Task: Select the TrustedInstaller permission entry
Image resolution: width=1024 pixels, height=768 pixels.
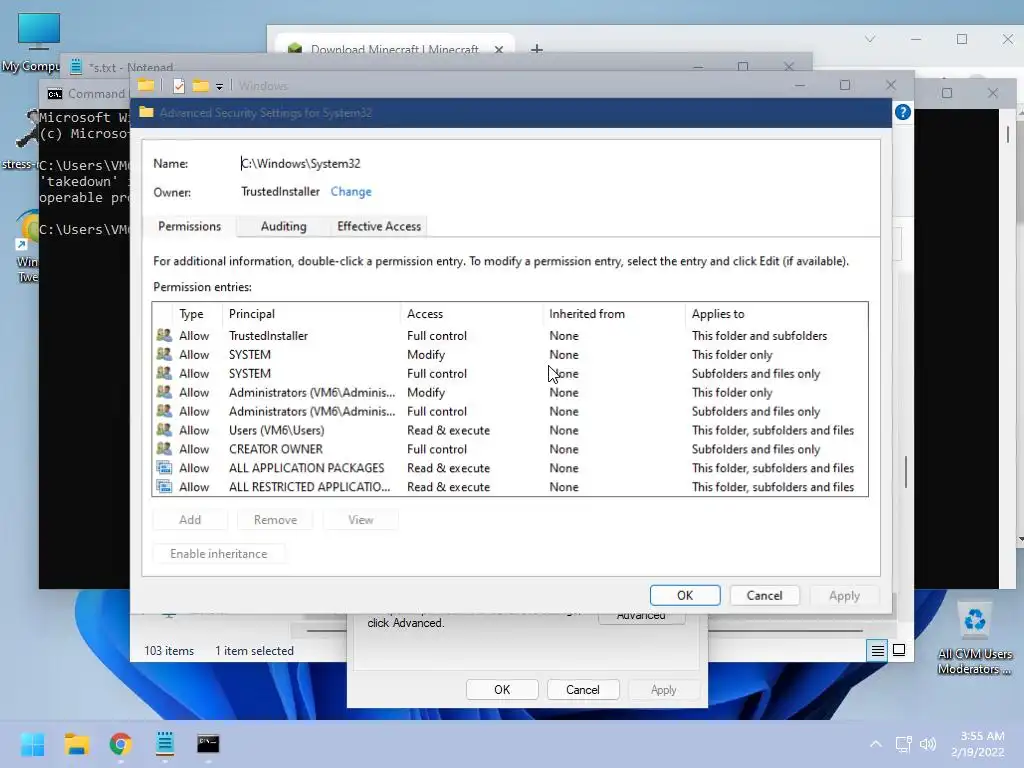Action: coord(509,335)
